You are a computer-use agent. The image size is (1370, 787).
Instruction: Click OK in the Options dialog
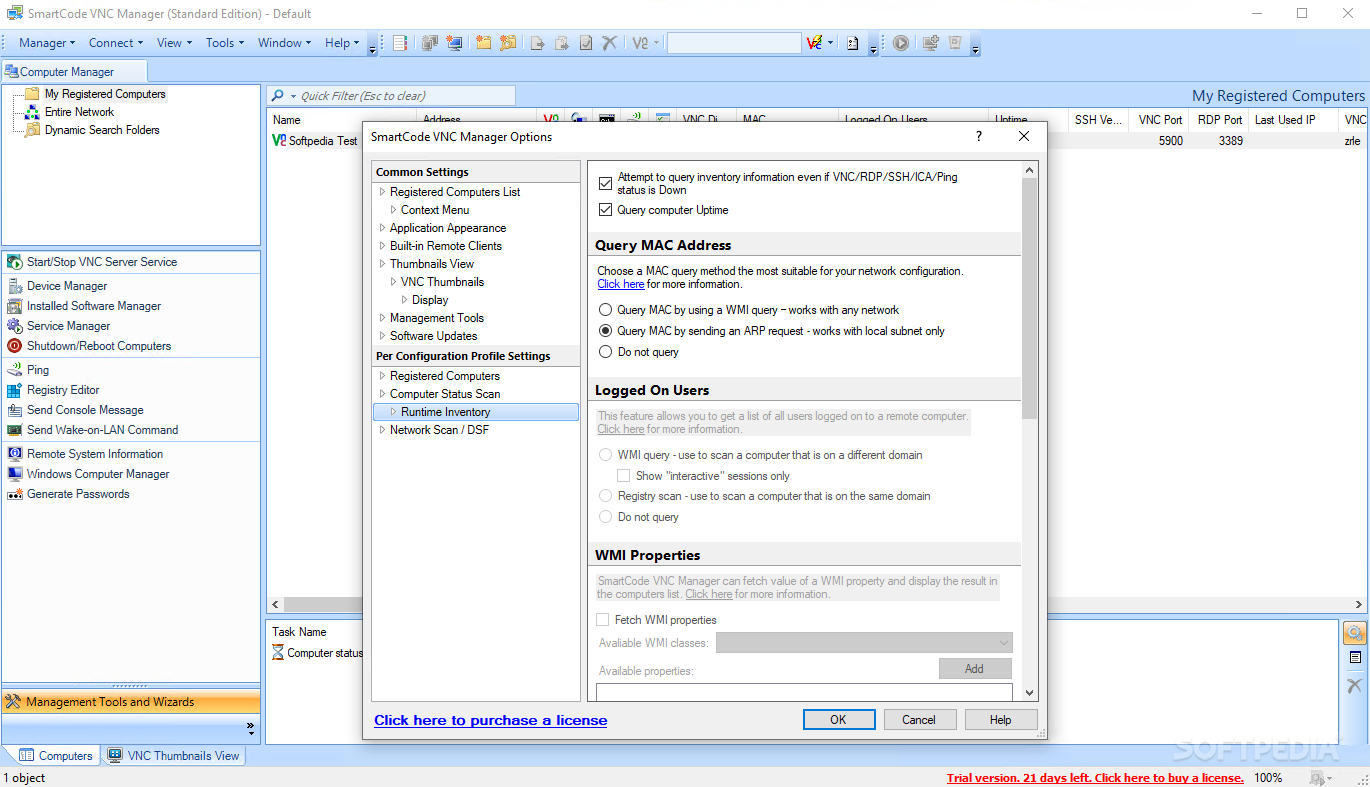point(838,720)
